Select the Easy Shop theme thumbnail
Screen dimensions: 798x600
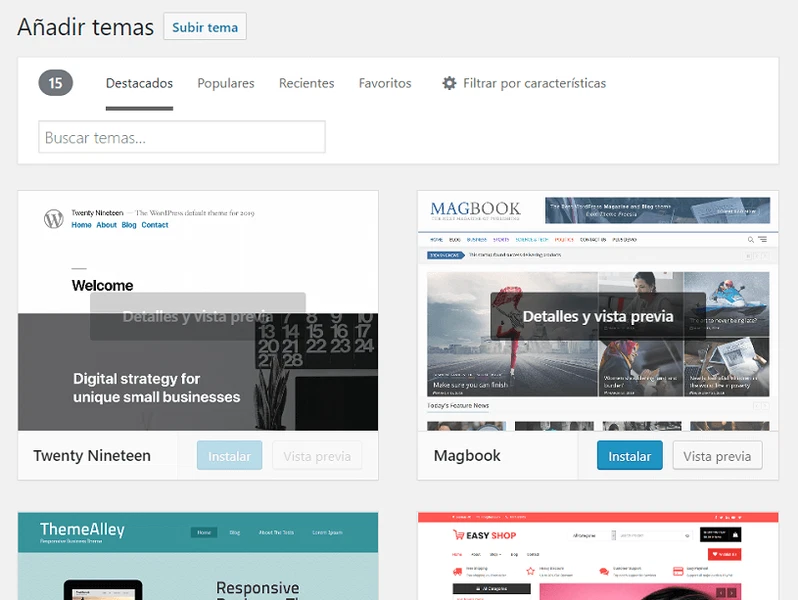point(598,556)
